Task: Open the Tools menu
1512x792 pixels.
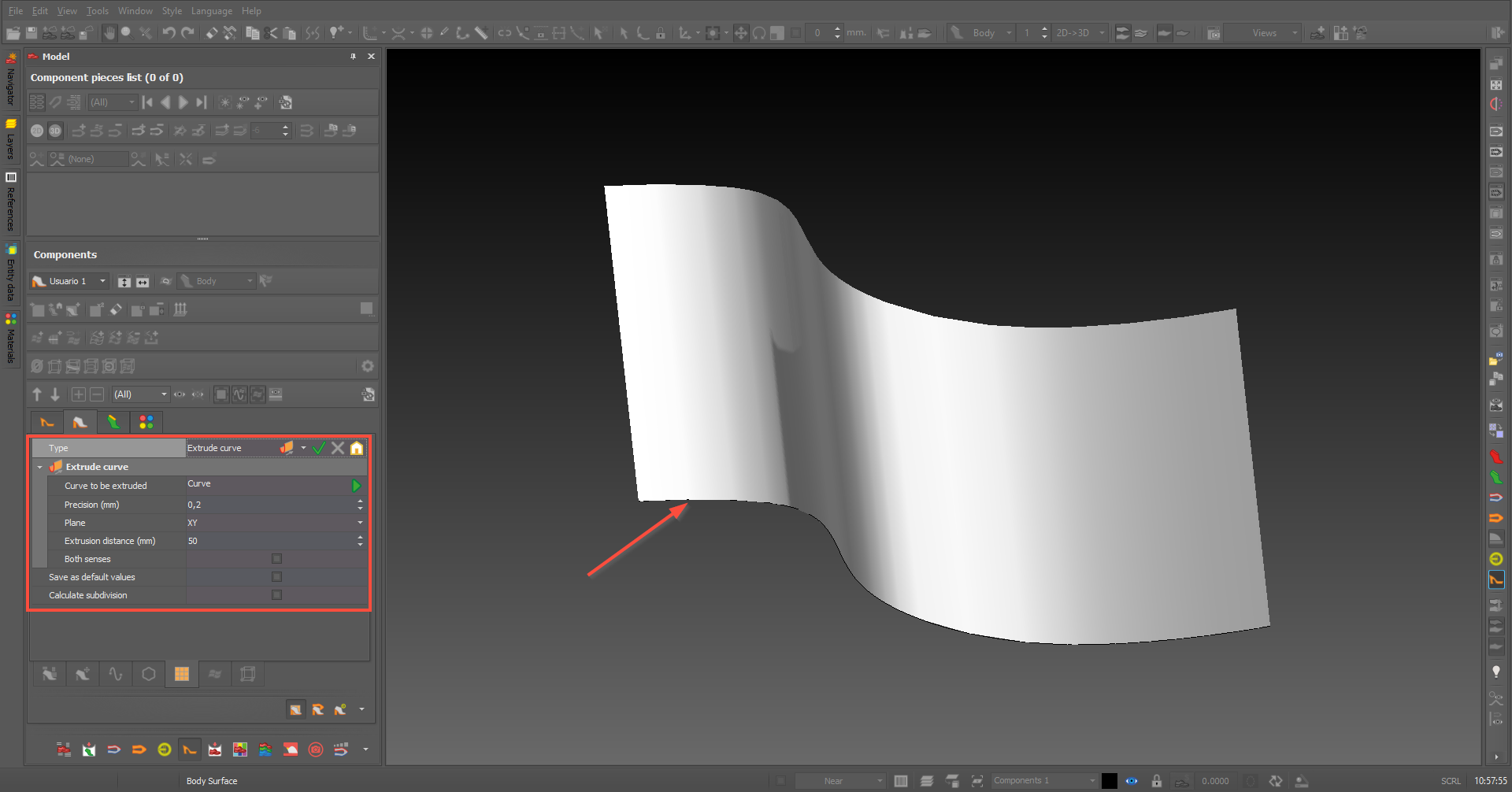Action: 98,11
